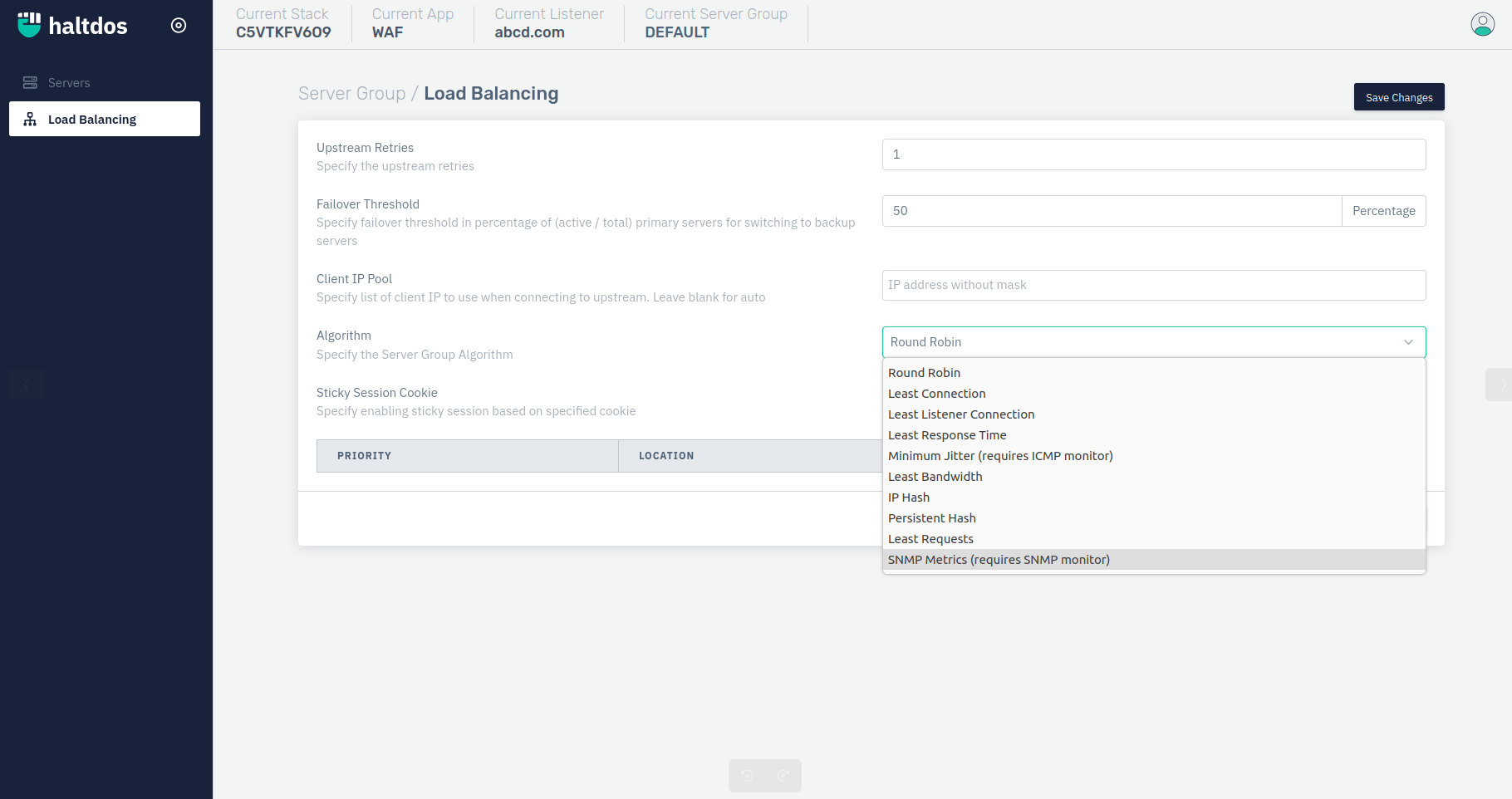Screen dimensions: 1512x799
Task: Open Current App WAF selector
Action: (413, 23)
